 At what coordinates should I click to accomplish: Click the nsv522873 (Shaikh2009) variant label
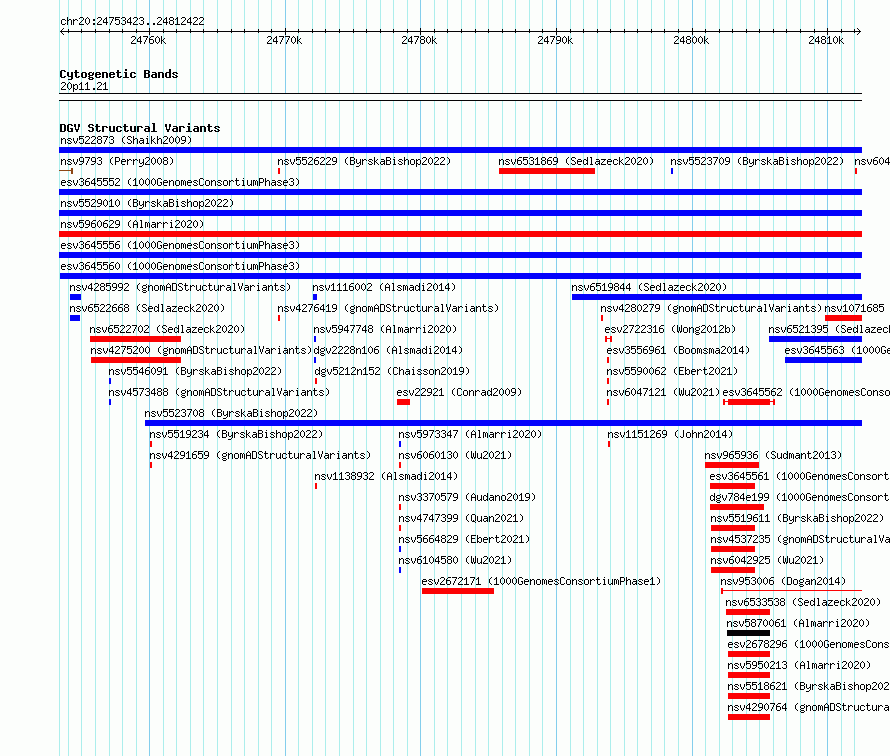coord(126,140)
